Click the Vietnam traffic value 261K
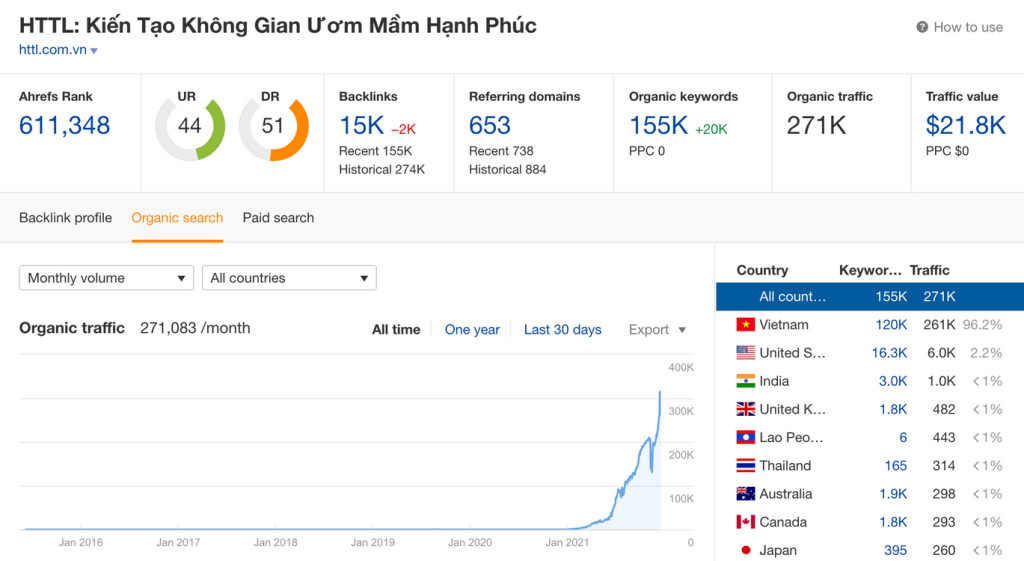The height and width of the screenshot is (561, 1024). 939,325
